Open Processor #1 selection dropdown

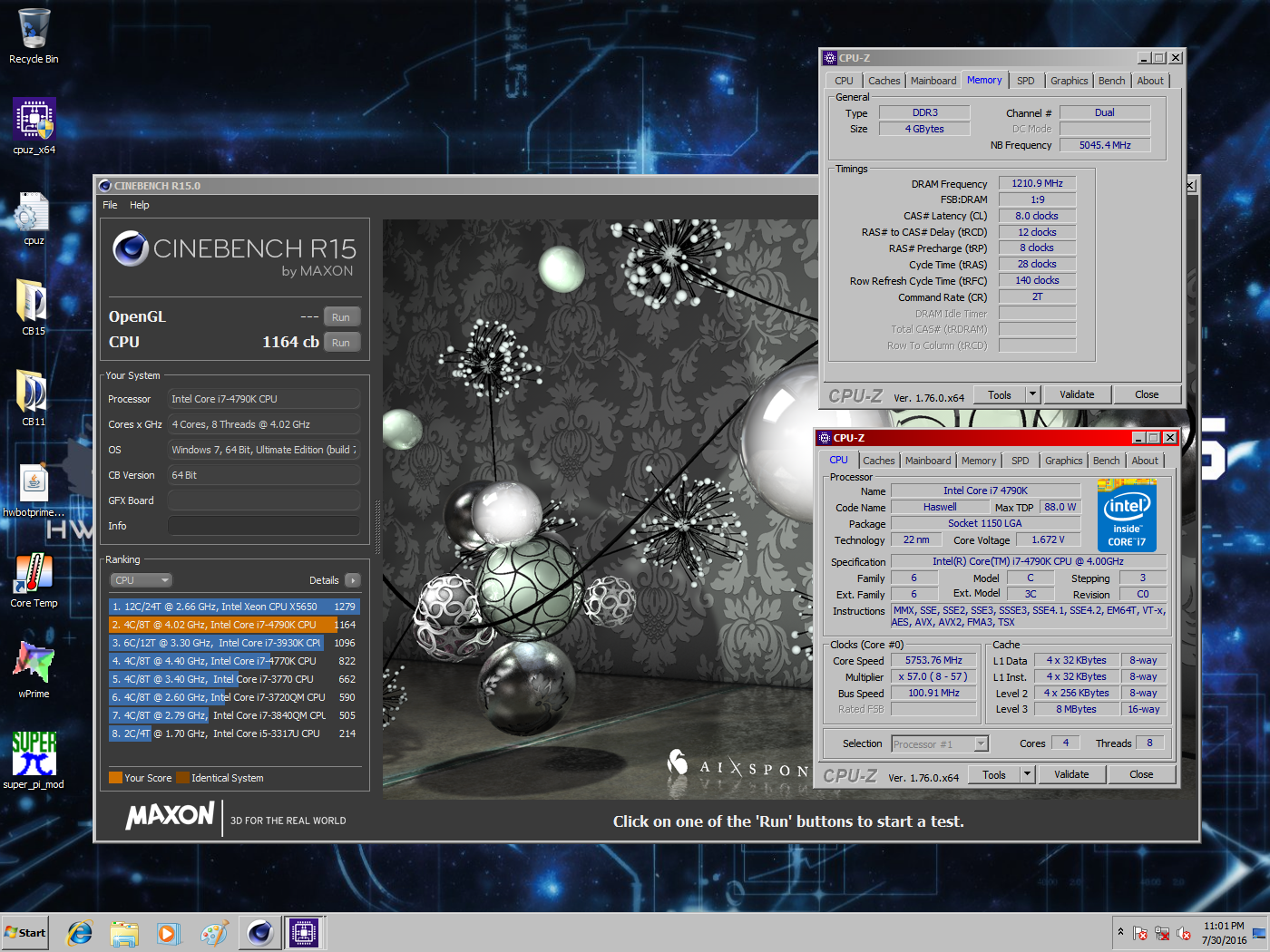(940, 744)
